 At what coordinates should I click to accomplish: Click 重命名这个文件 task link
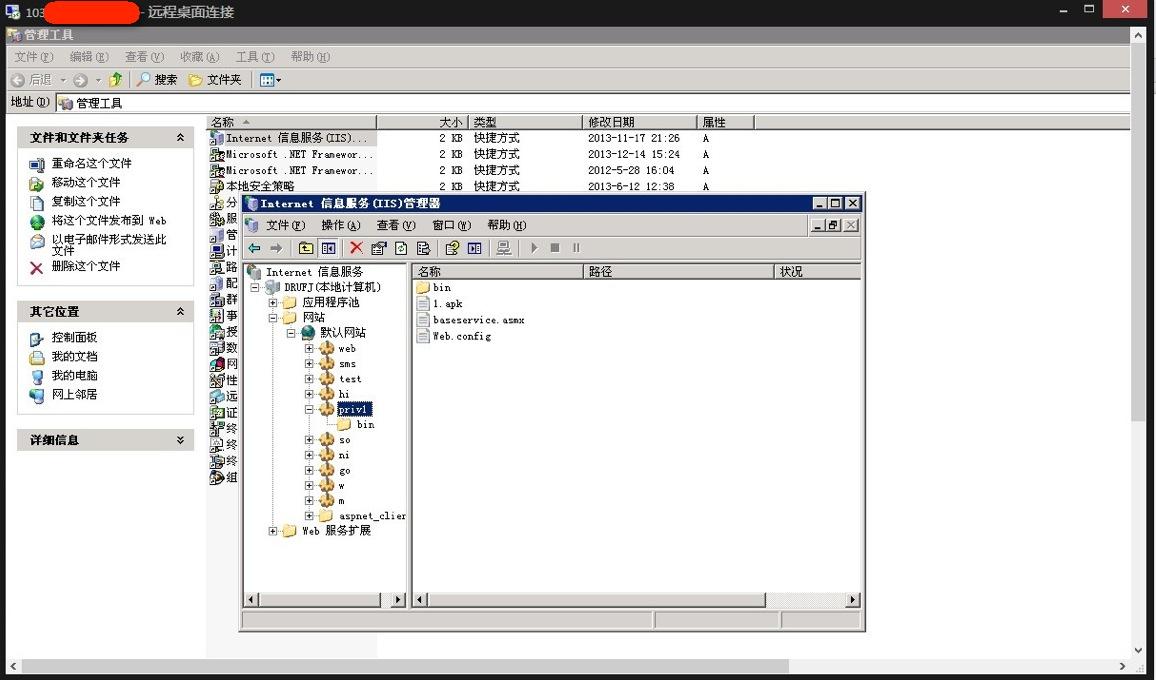[x=91, y=163]
